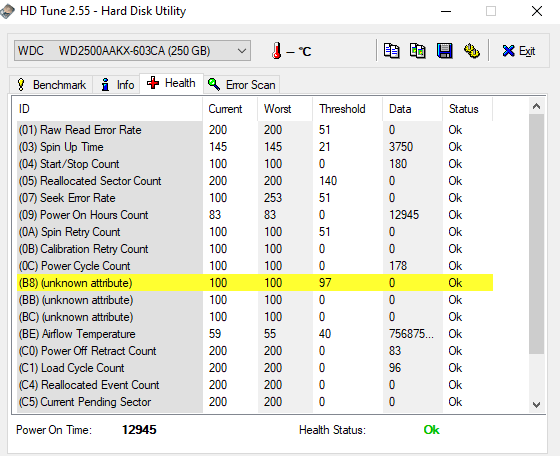Click the HD Tune title bar app icon
Image resolution: width=560 pixels, height=456 pixels.
pos(8,11)
